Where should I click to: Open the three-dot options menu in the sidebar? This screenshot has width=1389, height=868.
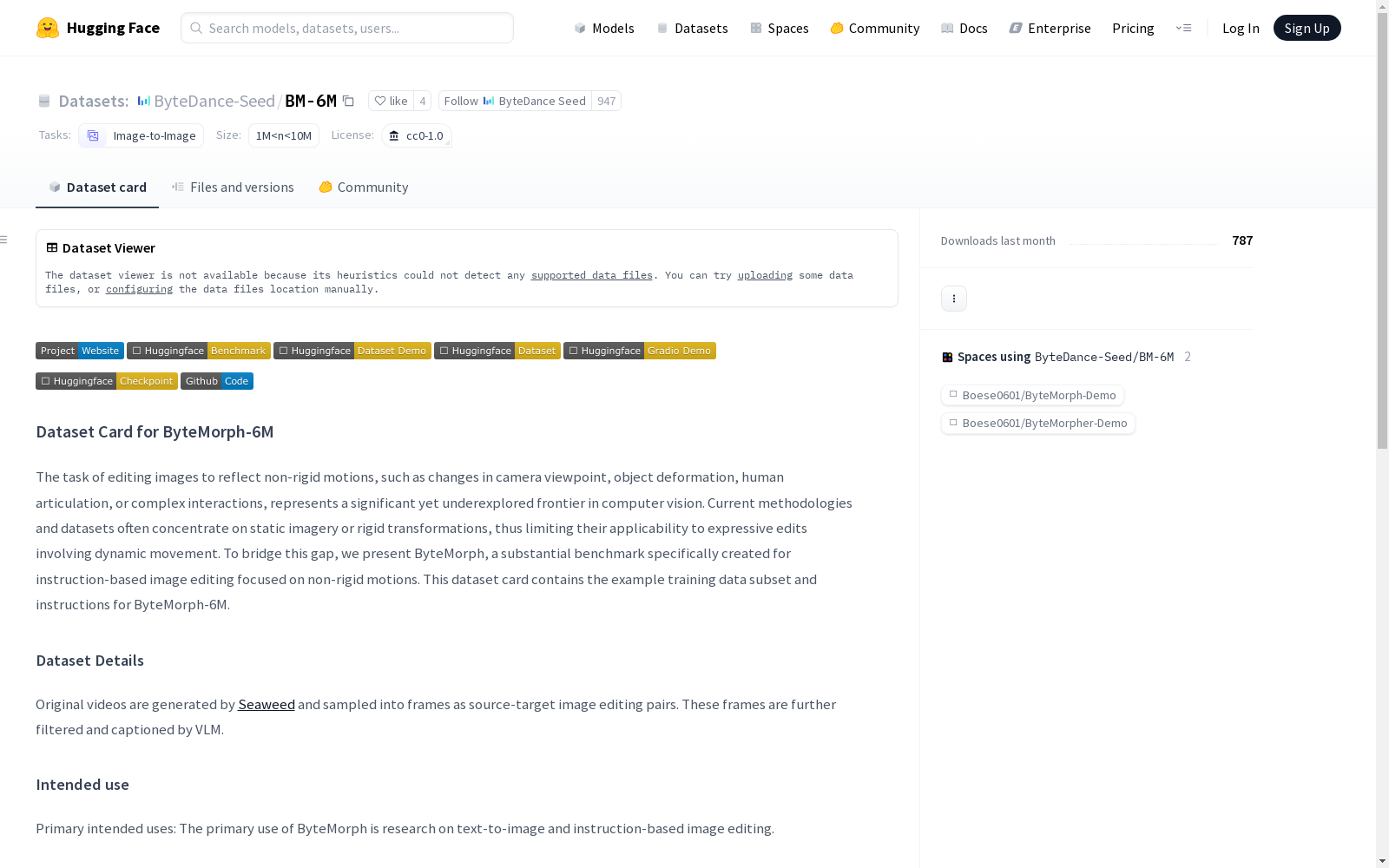coord(954,299)
